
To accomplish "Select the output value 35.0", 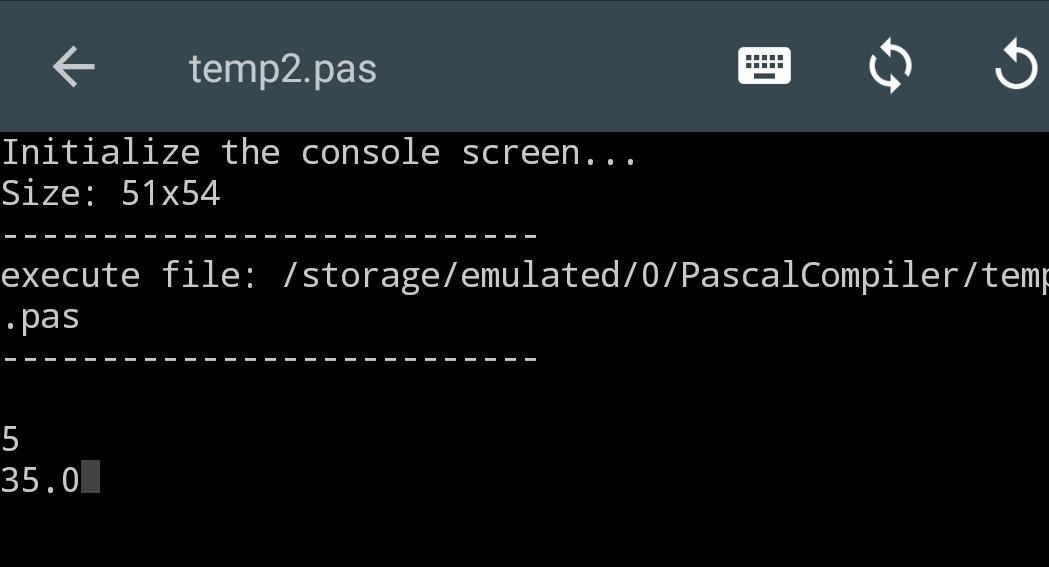I will pyautogui.click(x=40, y=481).
